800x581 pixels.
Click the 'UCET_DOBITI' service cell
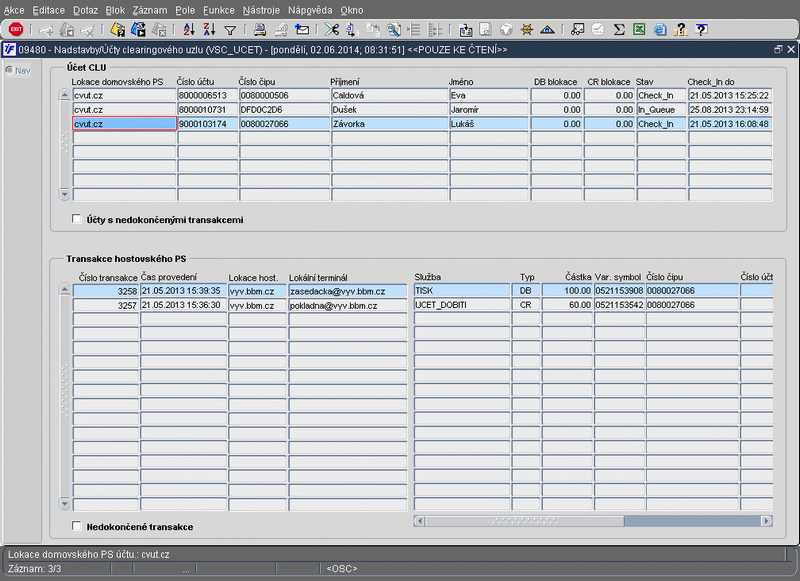click(x=461, y=305)
